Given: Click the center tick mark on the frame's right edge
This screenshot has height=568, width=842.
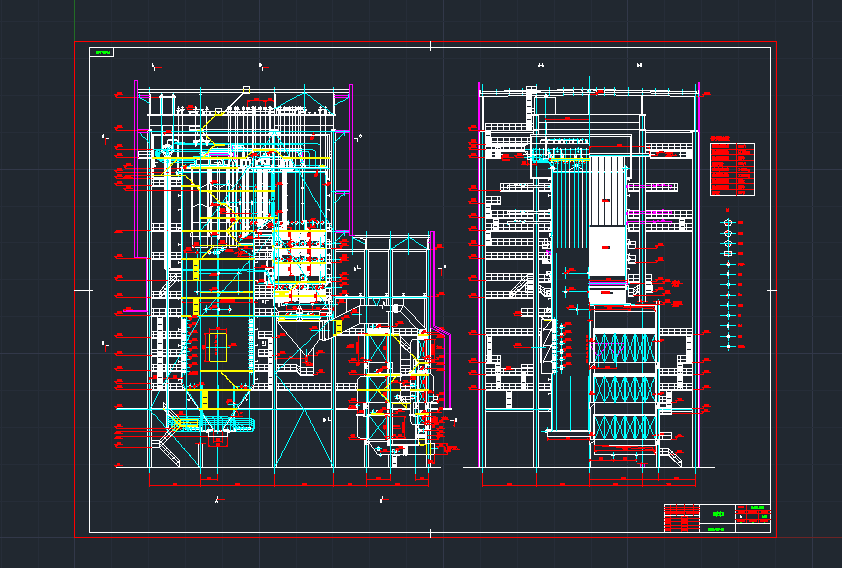Looking at the screenshot, I should pyautogui.click(x=772, y=290).
